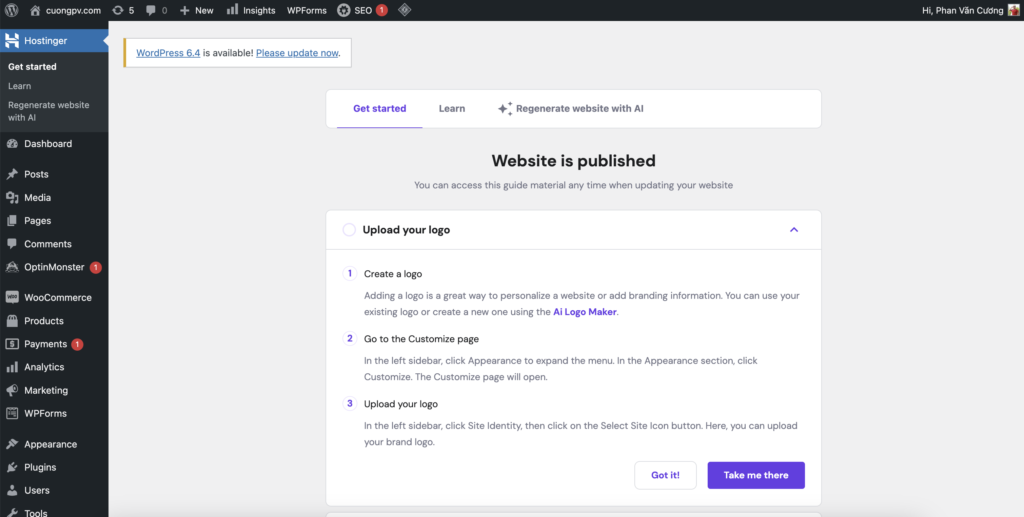The width and height of the screenshot is (1024, 517).
Task: Click the Please update now link
Action: (297, 53)
